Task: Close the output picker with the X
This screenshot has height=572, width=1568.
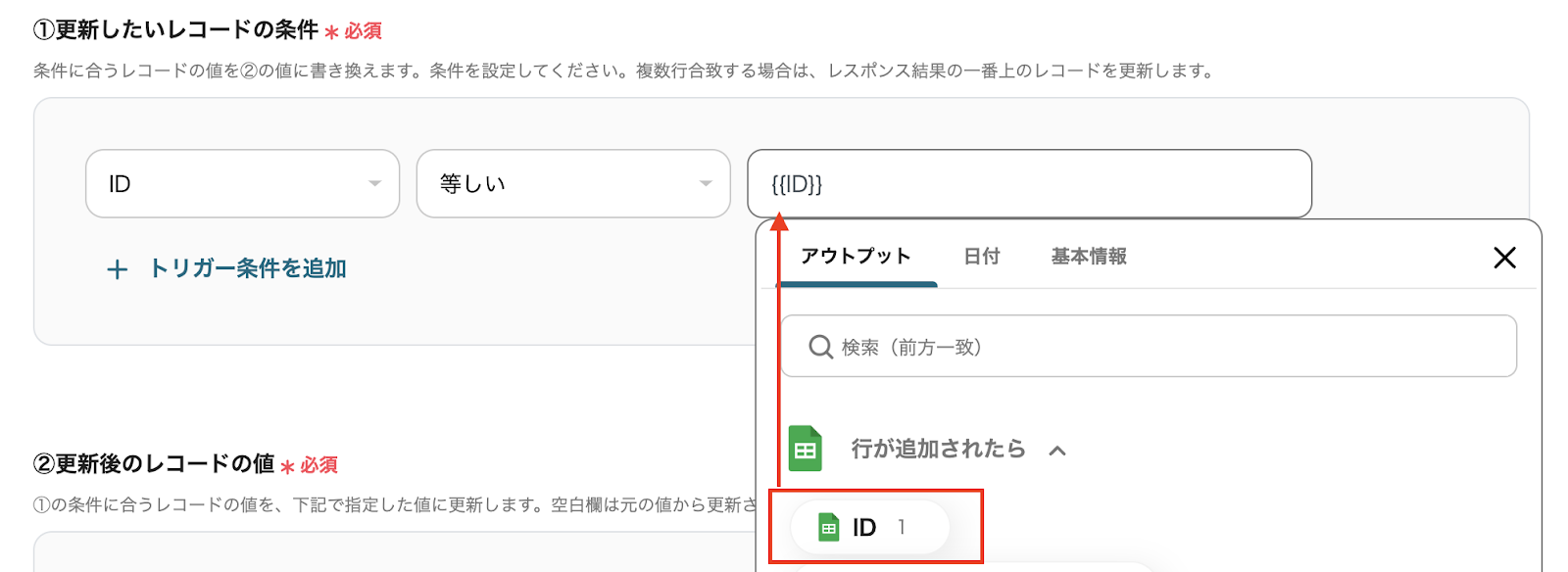Action: (1504, 258)
